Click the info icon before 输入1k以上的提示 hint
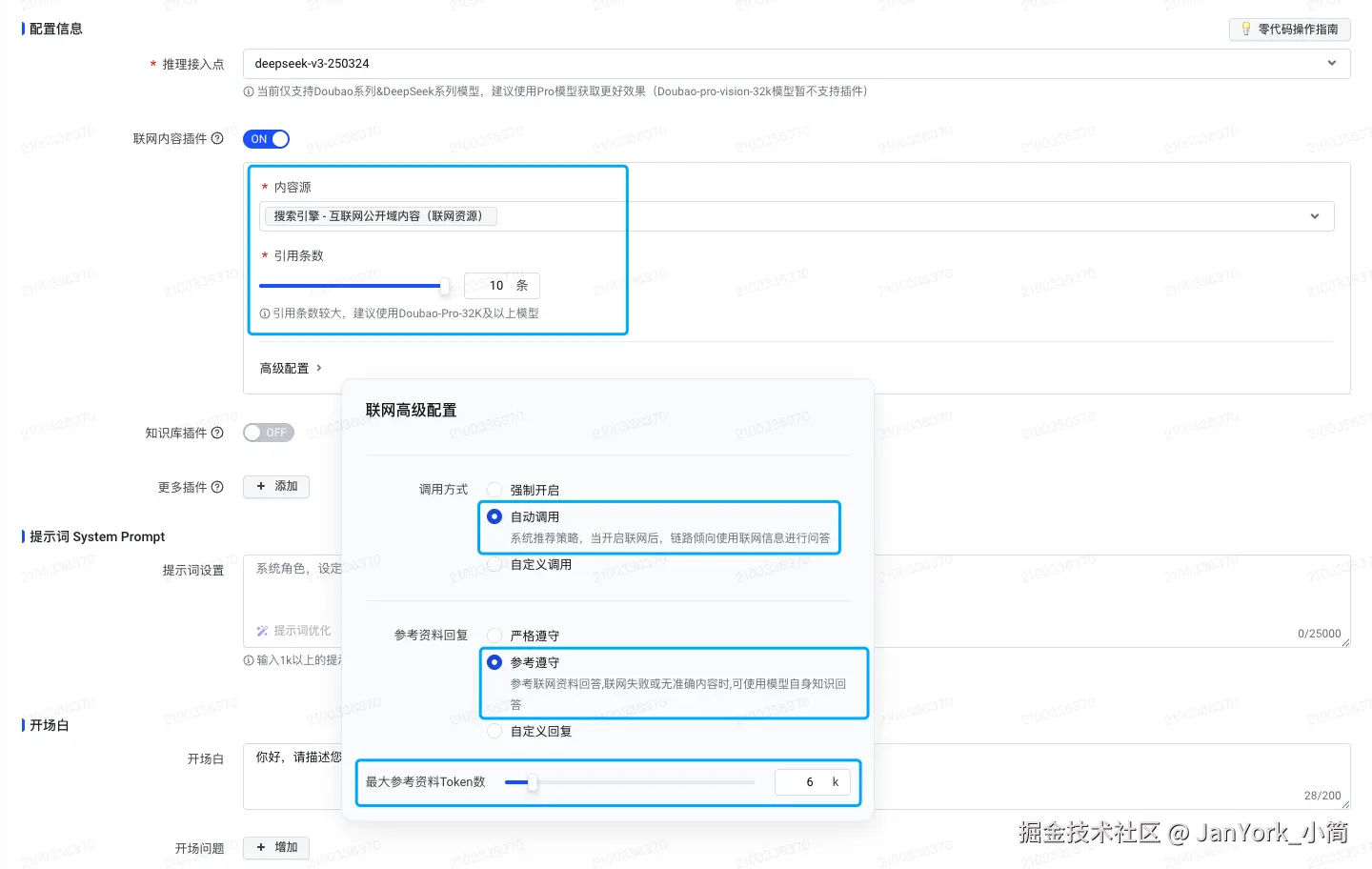This screenshot has height=869, width=1372. (x=249, y=660)
